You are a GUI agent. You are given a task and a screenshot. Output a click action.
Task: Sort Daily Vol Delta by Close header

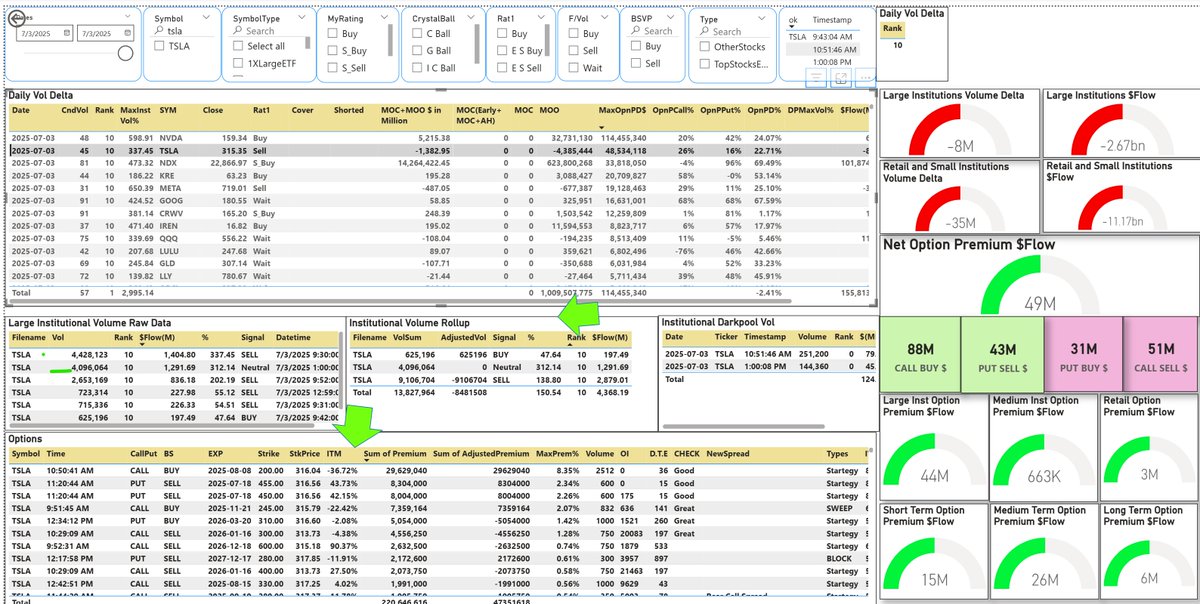(x=213, y=111)
